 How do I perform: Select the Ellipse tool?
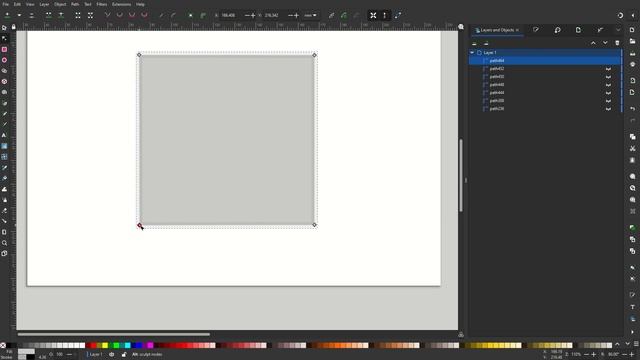4,60
